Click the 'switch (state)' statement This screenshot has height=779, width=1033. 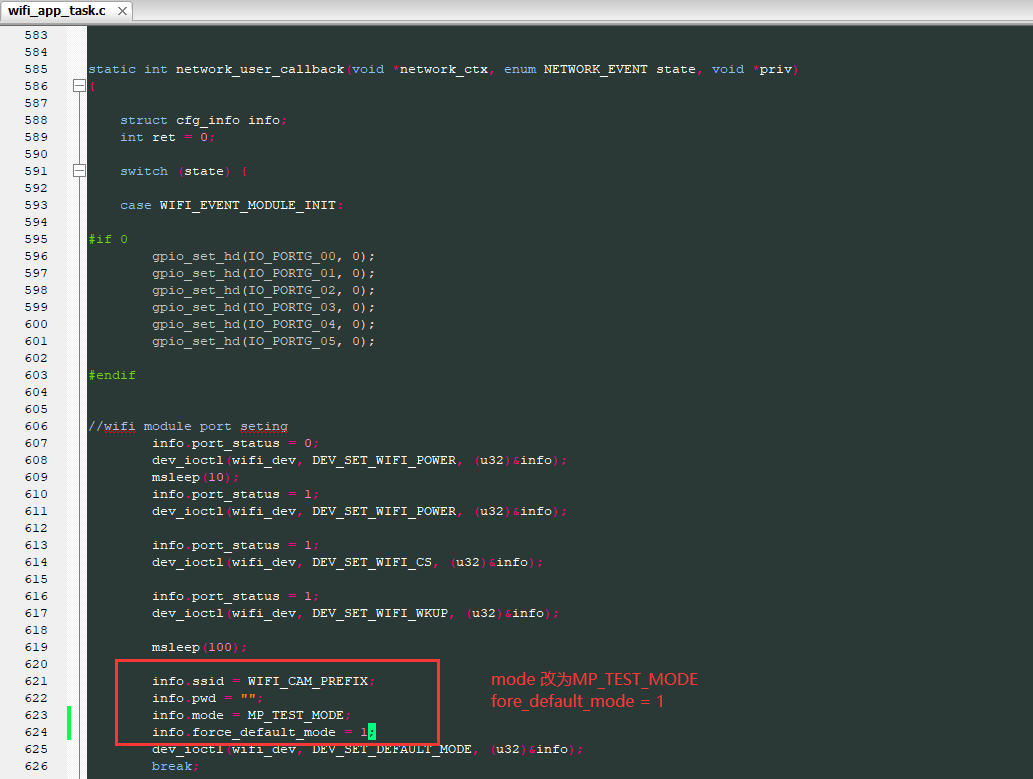(184, 171)
